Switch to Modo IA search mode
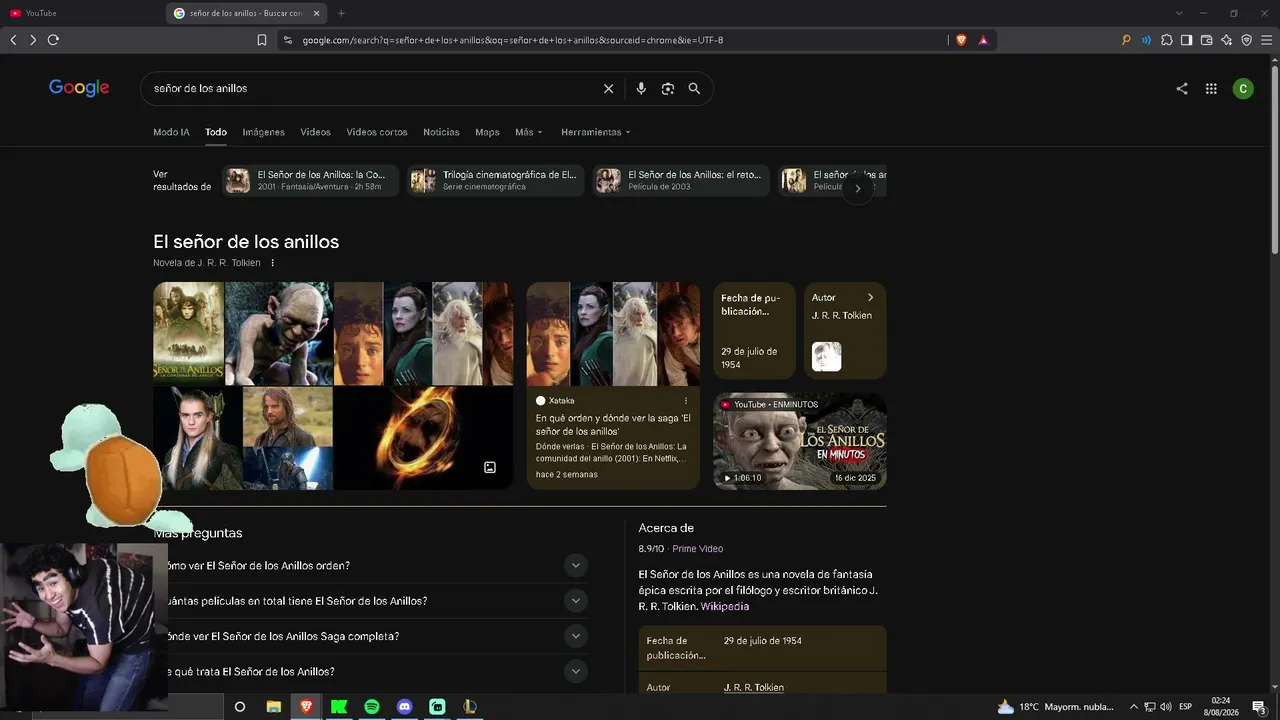This screenshot has width=1280, height=720. [x=171, y=132]
